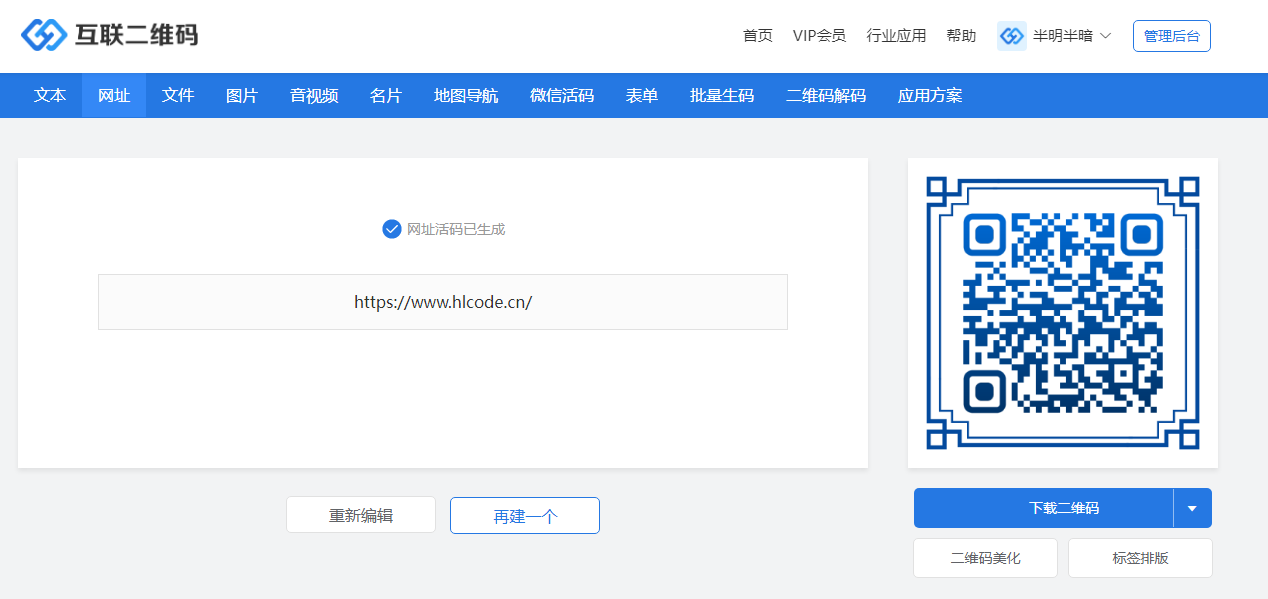Click the 首页 link in header
Image resolution: width=1268 pixels, height=599 pixels.
click(758, 36)
